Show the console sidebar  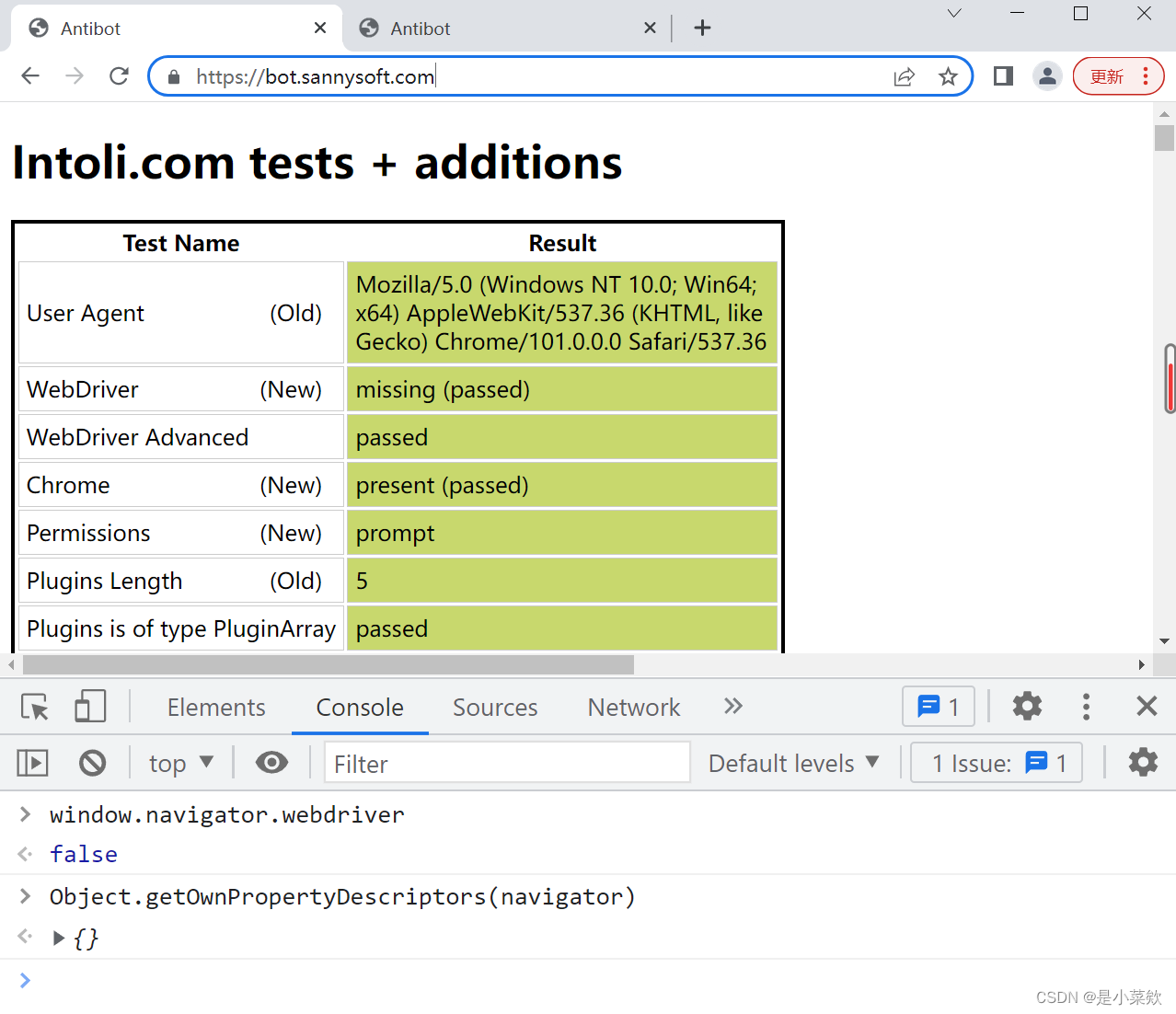pyautogui.click(x=32, y=763)
